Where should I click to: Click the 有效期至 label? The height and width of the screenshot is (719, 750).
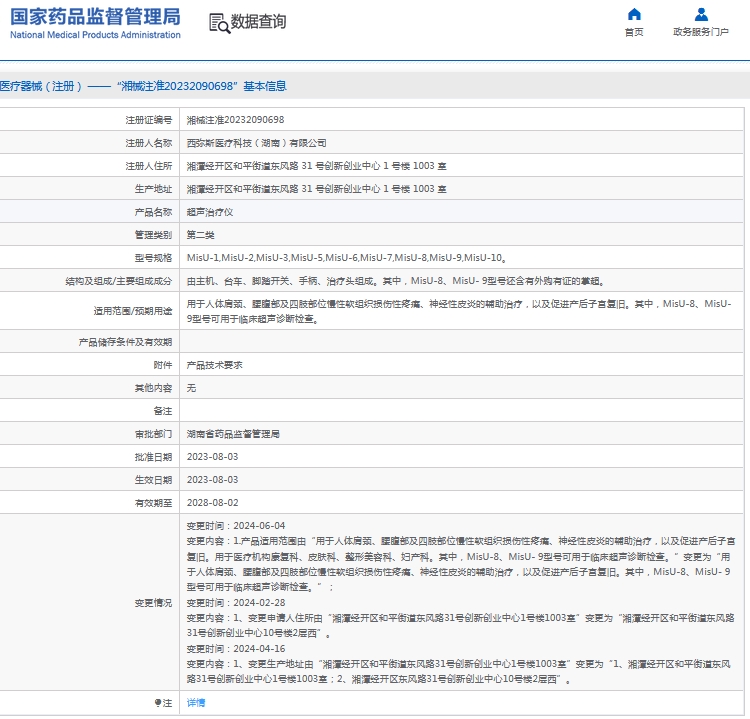pyautogui.click(x=153, y=503)
